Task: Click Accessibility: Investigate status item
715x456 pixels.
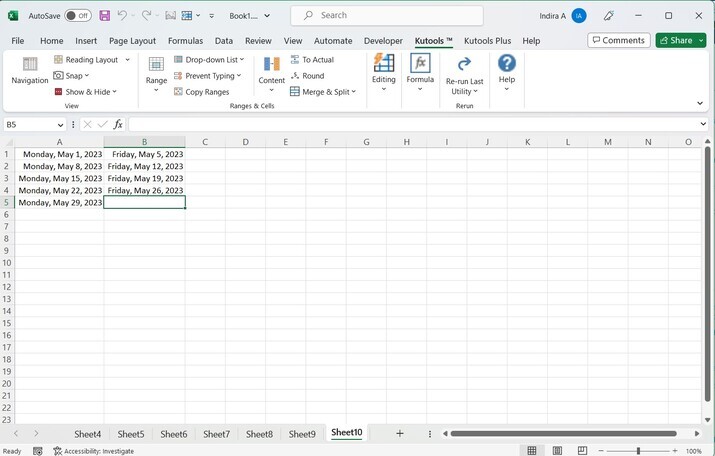Action: (94, 451)
